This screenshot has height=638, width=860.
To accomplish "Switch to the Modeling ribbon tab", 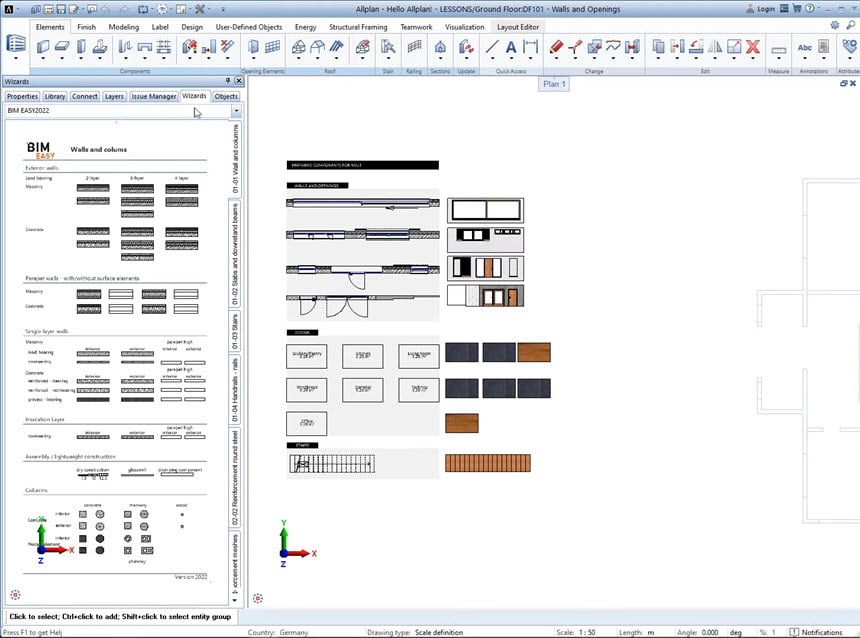I will point(123,27).
